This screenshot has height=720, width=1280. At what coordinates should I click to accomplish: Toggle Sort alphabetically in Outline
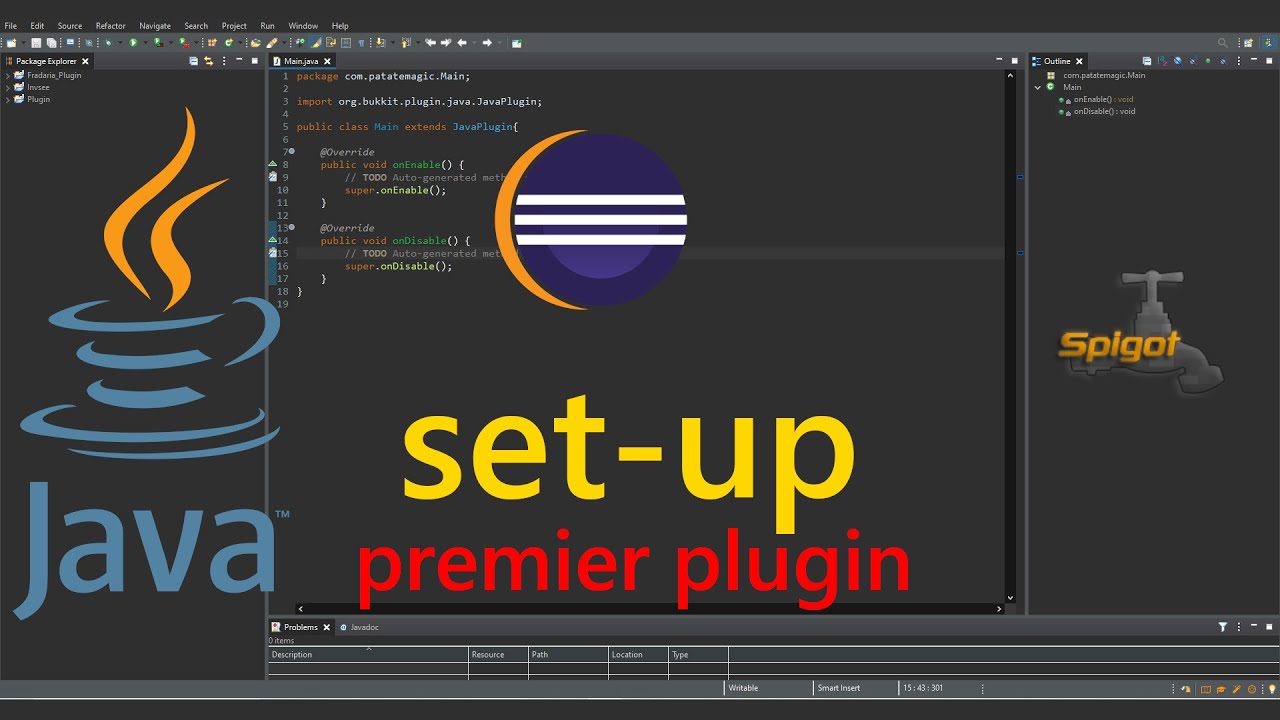[x=1162, y=61]
